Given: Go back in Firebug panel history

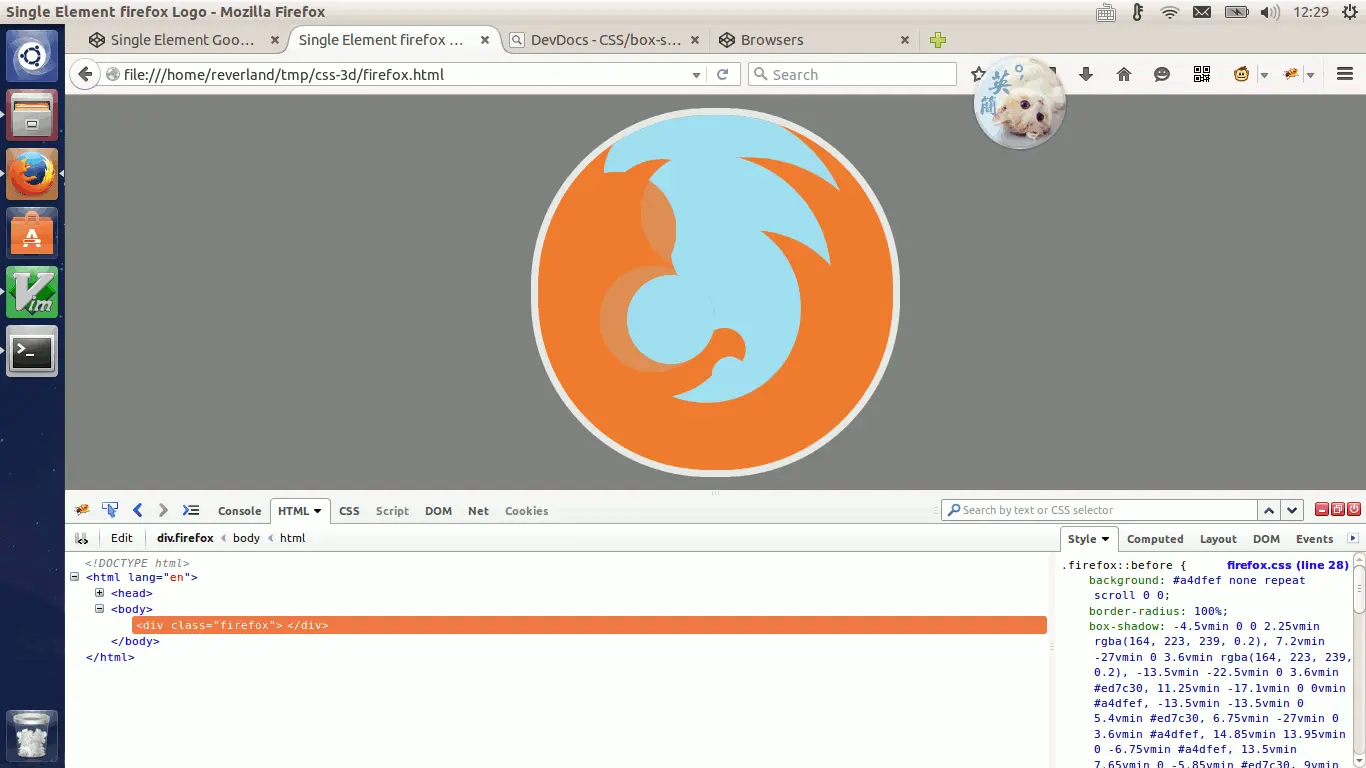Looking at the screenshot, I should pyautogui.click(x=138, y=510).
